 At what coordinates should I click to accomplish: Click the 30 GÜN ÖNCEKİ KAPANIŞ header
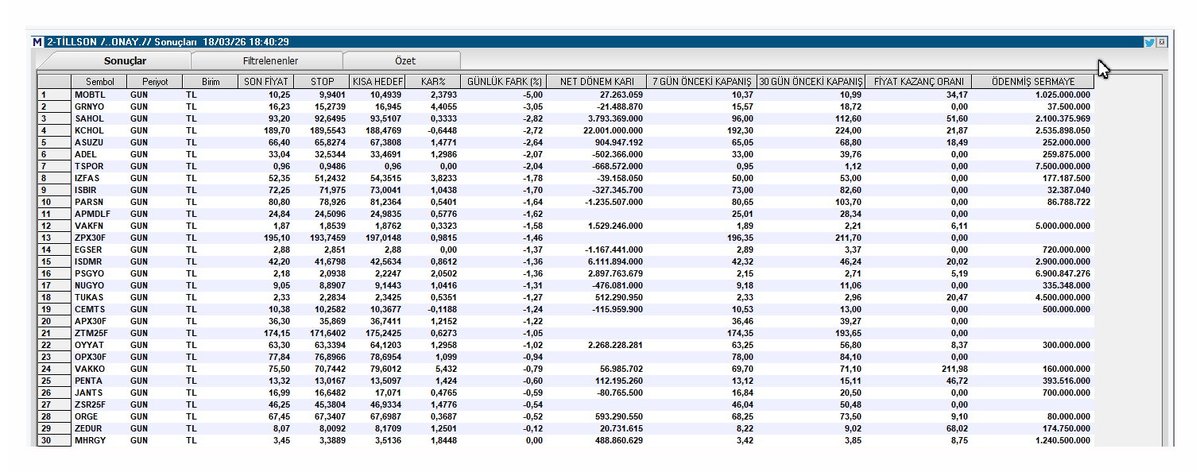(810, 81)
